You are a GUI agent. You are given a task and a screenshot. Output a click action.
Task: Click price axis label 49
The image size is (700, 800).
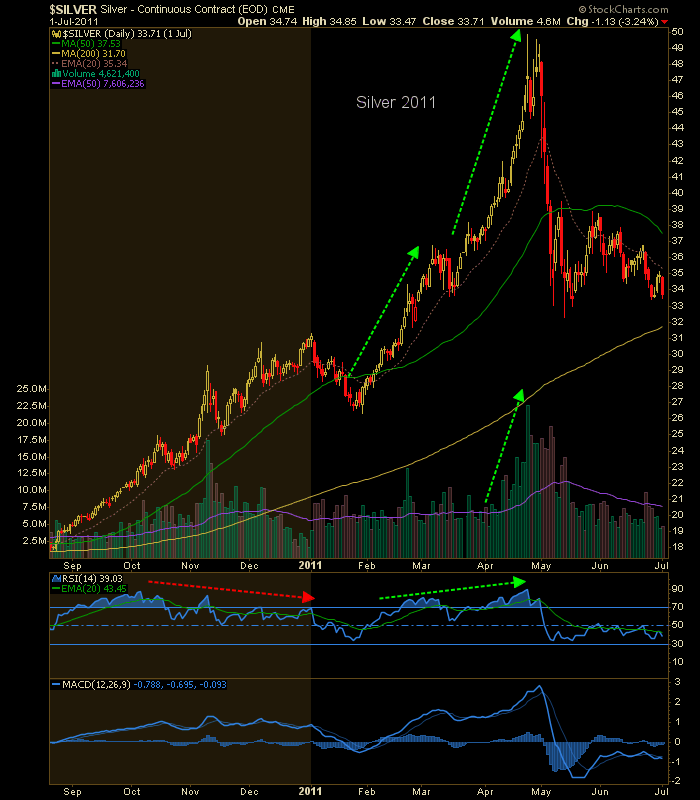click(678, 47)
